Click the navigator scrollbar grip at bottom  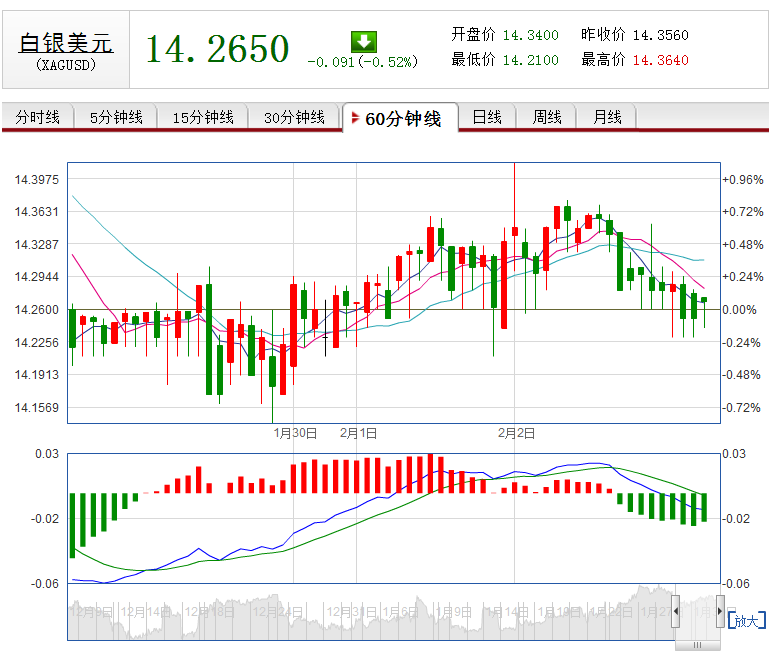point(697,645)
